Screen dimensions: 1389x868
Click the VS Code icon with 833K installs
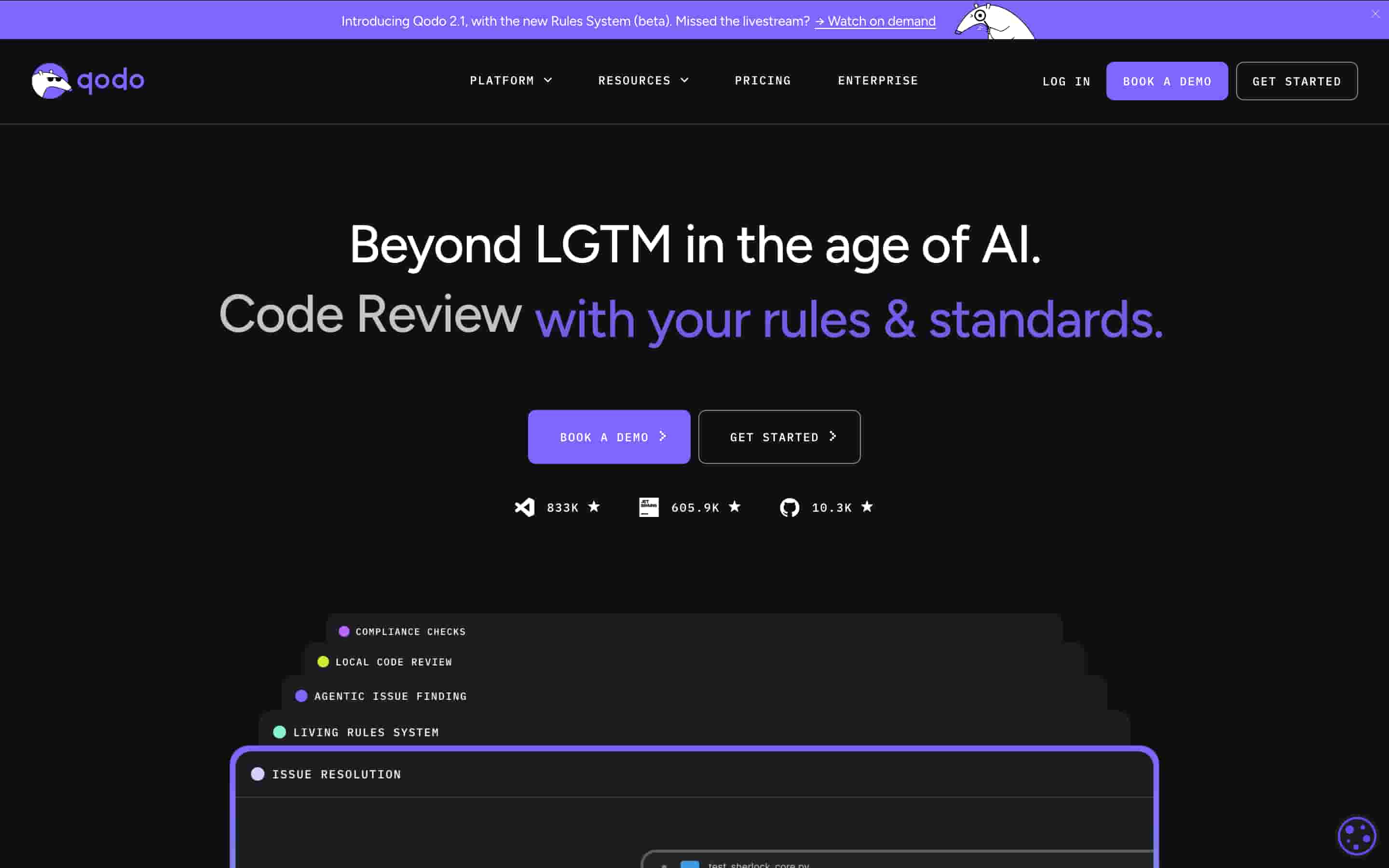point(524,507)
